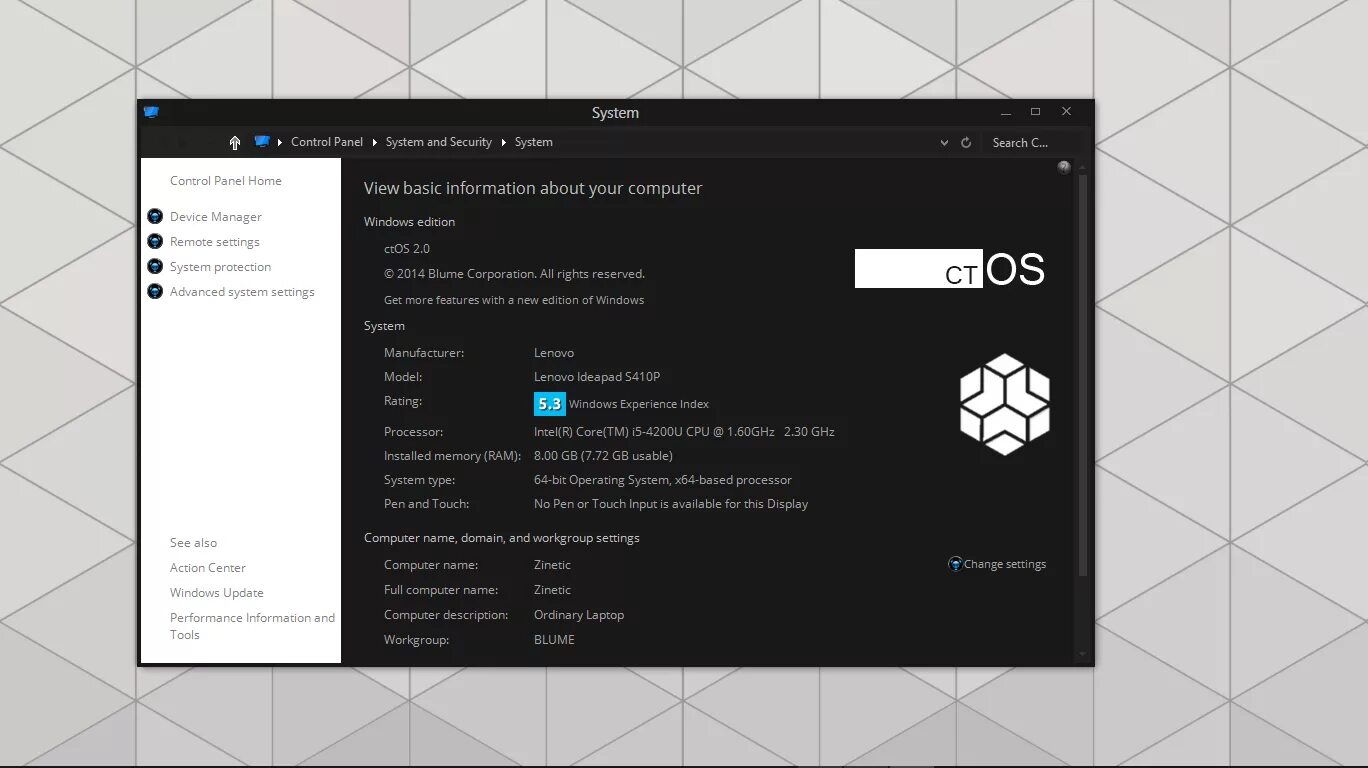Click the shield icon next to Remote settings
Screen dimensions: 1368x768
155,241
